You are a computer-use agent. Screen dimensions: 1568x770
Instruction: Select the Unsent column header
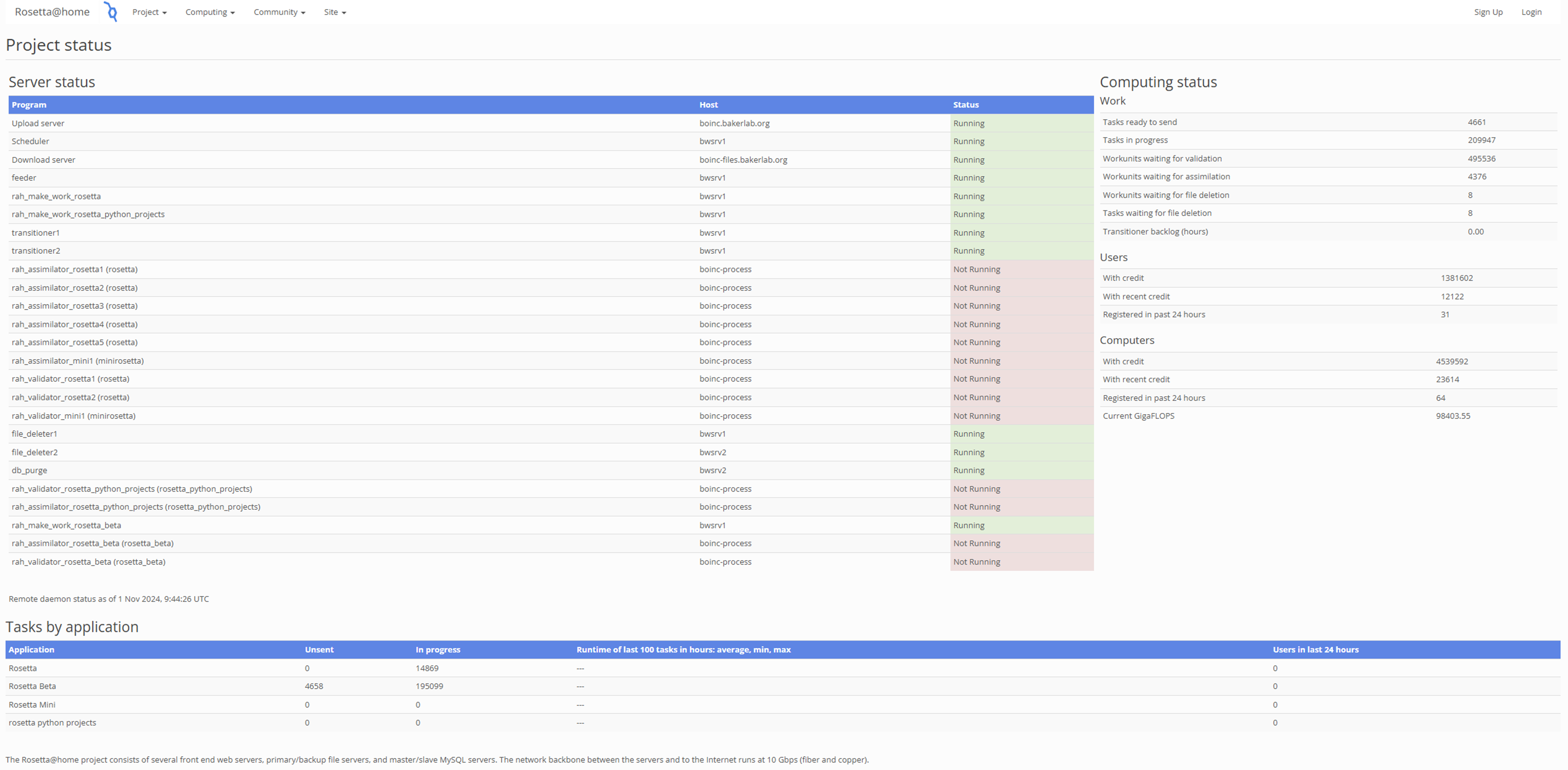(x=319, y=650)
